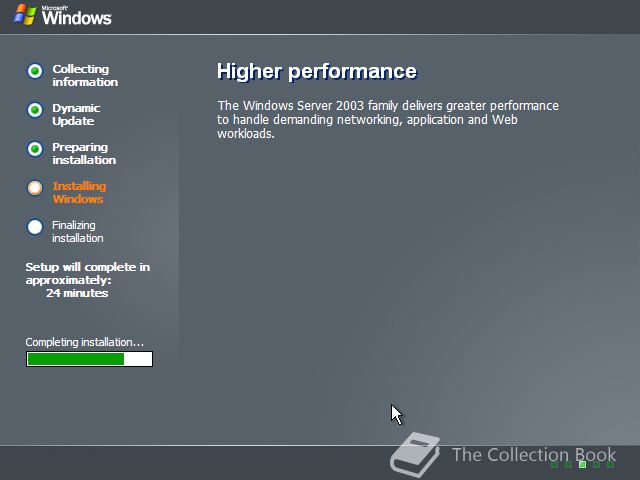Click the Completing installation status text

(84, 342)
